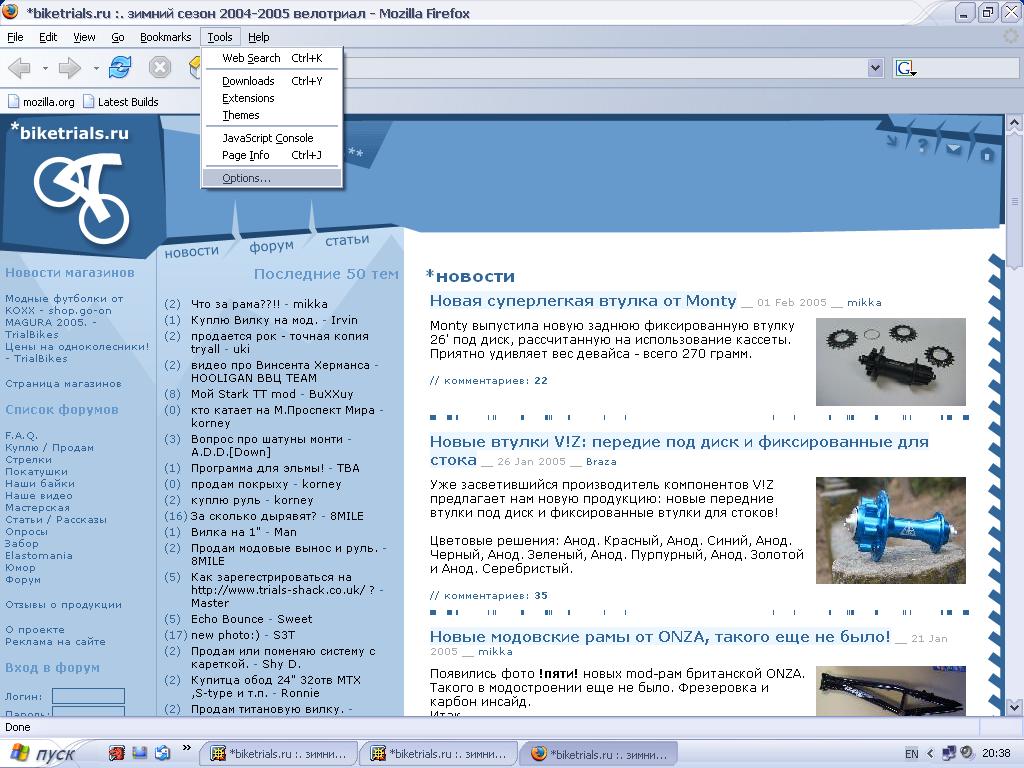Open the address bar history dropdown
Screen dimensions: 1024x768
(875, 68)
